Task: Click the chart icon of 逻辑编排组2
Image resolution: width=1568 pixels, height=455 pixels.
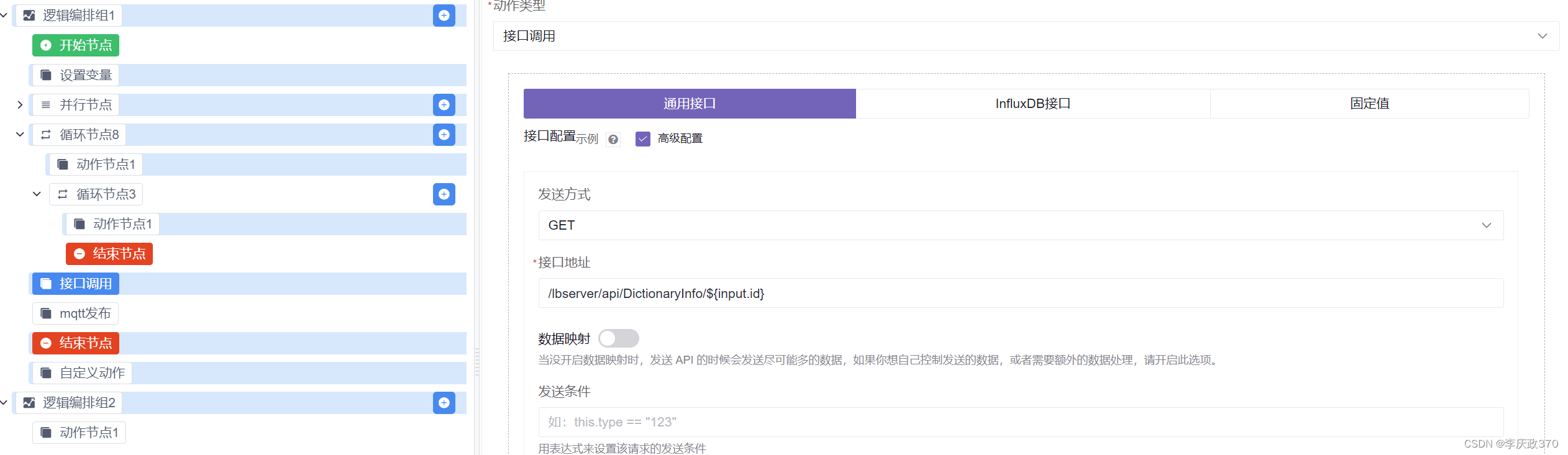Action: (29, 403)
